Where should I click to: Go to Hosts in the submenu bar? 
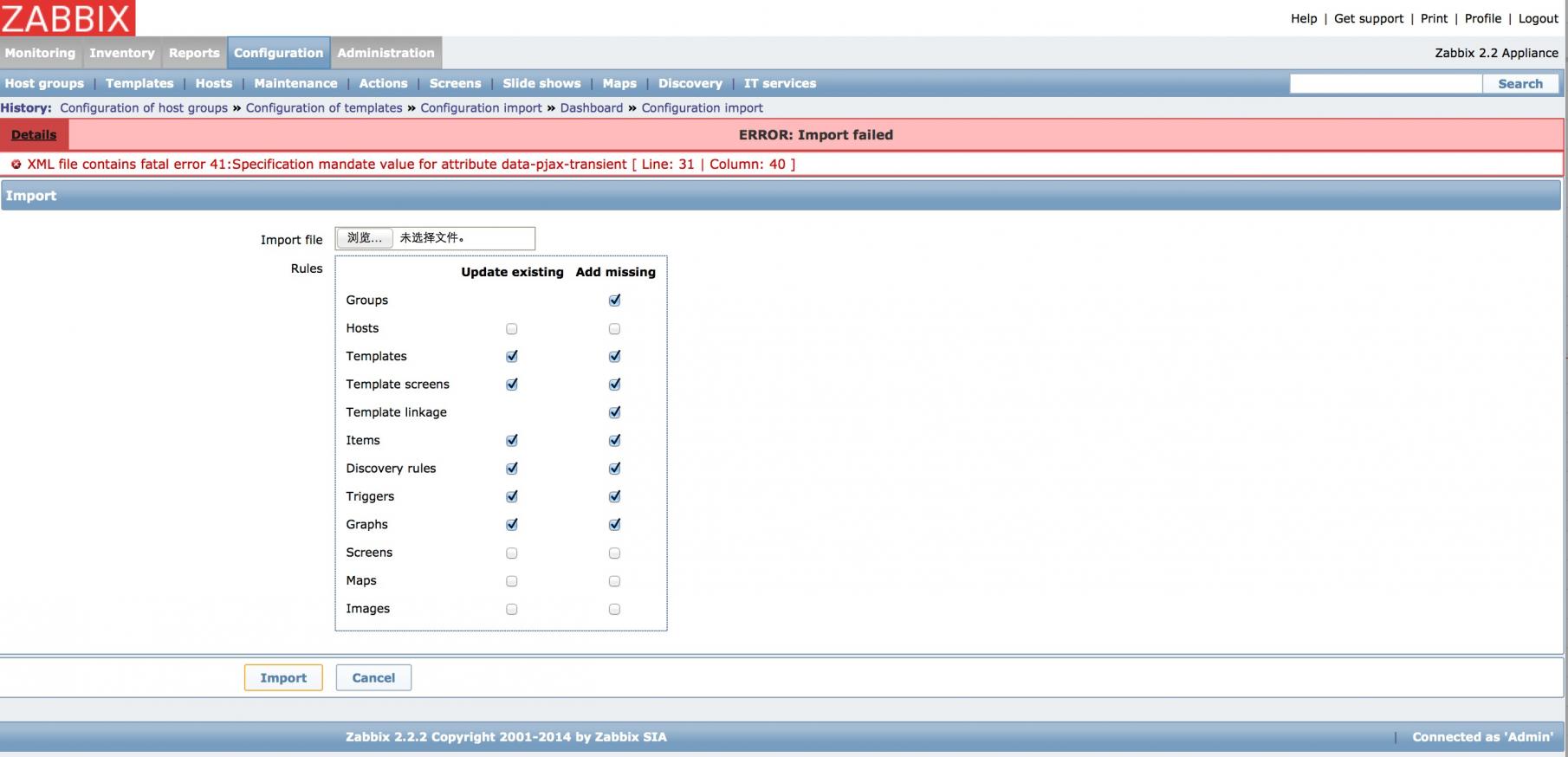click(x=214, y=84)
